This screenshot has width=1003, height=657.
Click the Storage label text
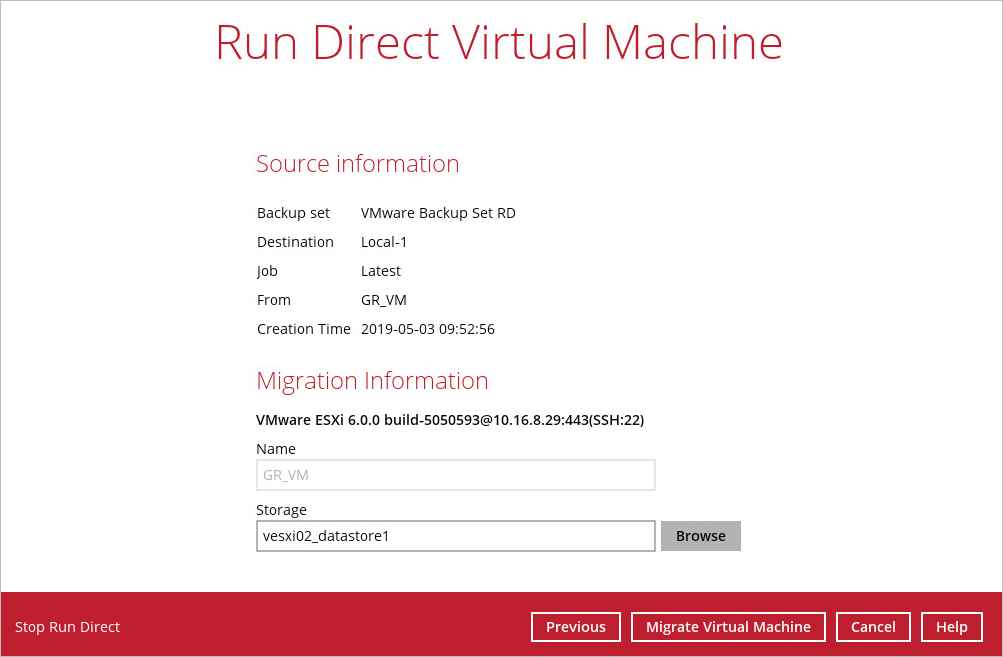281,509
